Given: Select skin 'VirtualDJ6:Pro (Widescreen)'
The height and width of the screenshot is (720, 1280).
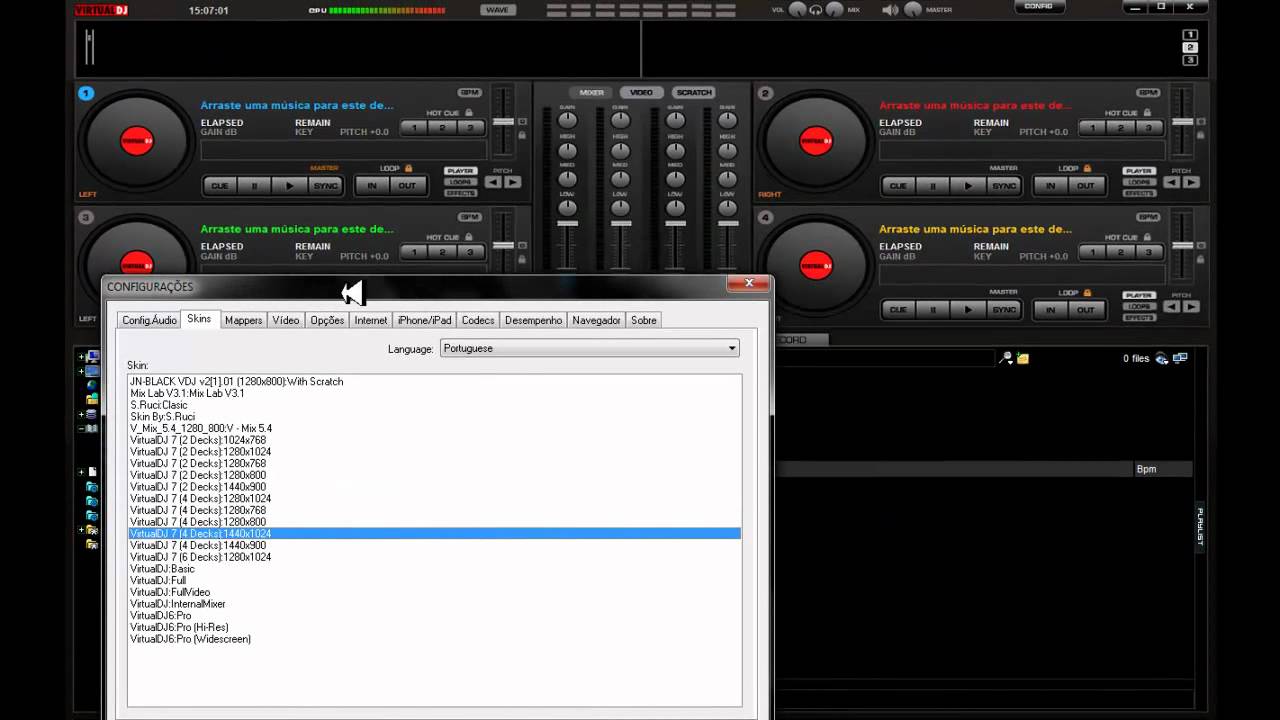Looking at the screenshot, I should pyautogui.click(x=435, y=639).
